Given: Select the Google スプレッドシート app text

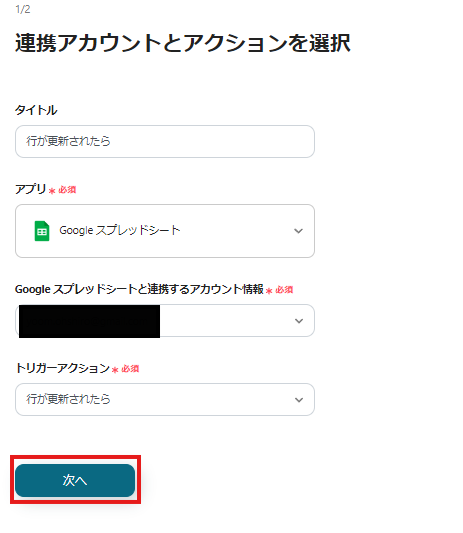Looking at the screenshot, I should 120,230.
